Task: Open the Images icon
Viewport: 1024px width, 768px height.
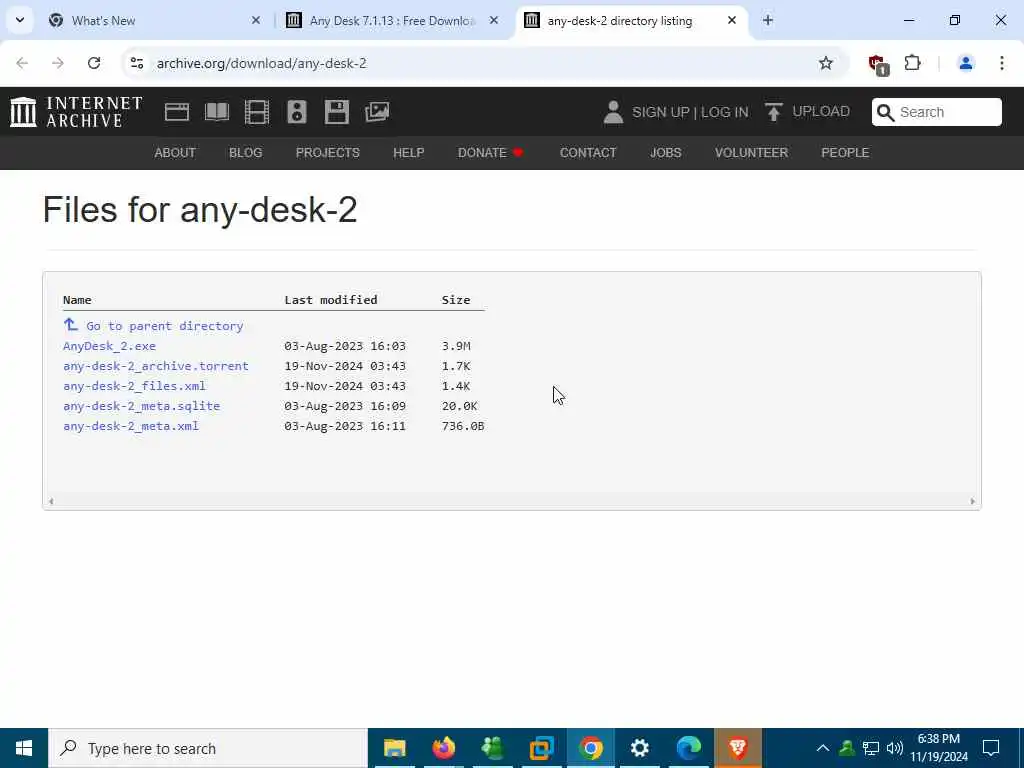Action: click(x=377, y=112)
